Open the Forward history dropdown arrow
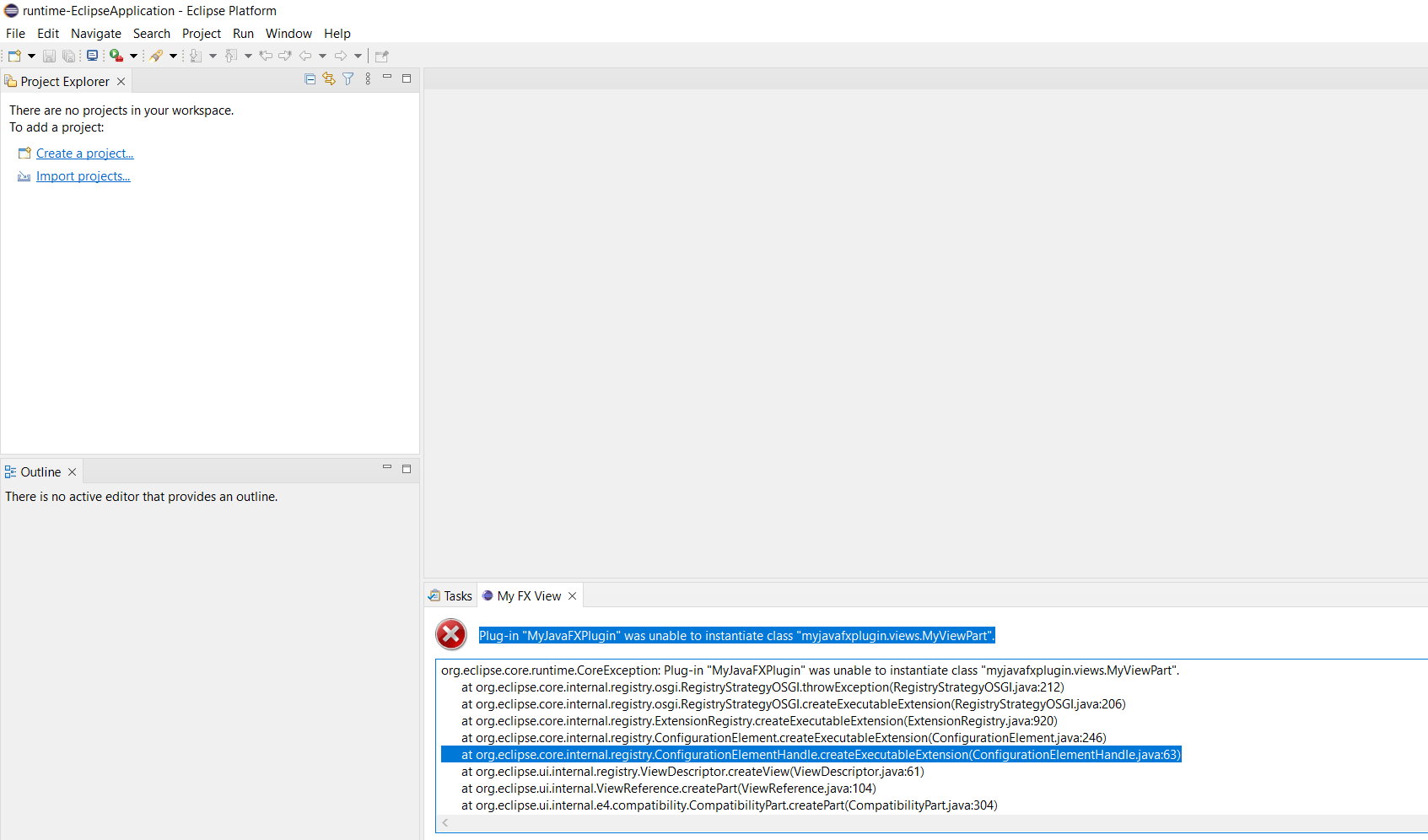Image resolution: width=1428 pixels, height=840 pixels. (x=358, y=56)
